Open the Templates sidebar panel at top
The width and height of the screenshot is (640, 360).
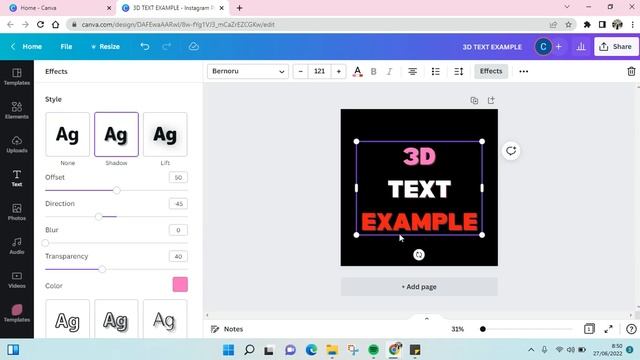(x=17, y=76)
